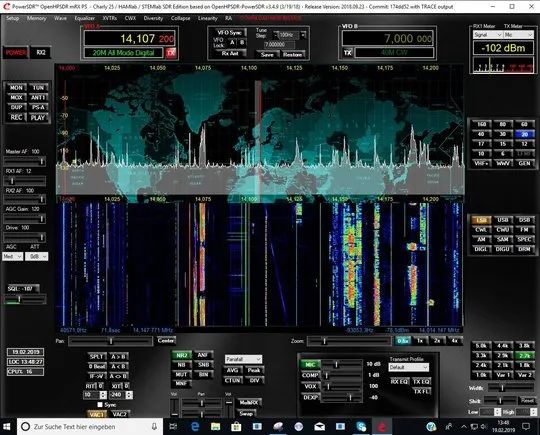Open the Transmit Profile Default dropdown

409,367
